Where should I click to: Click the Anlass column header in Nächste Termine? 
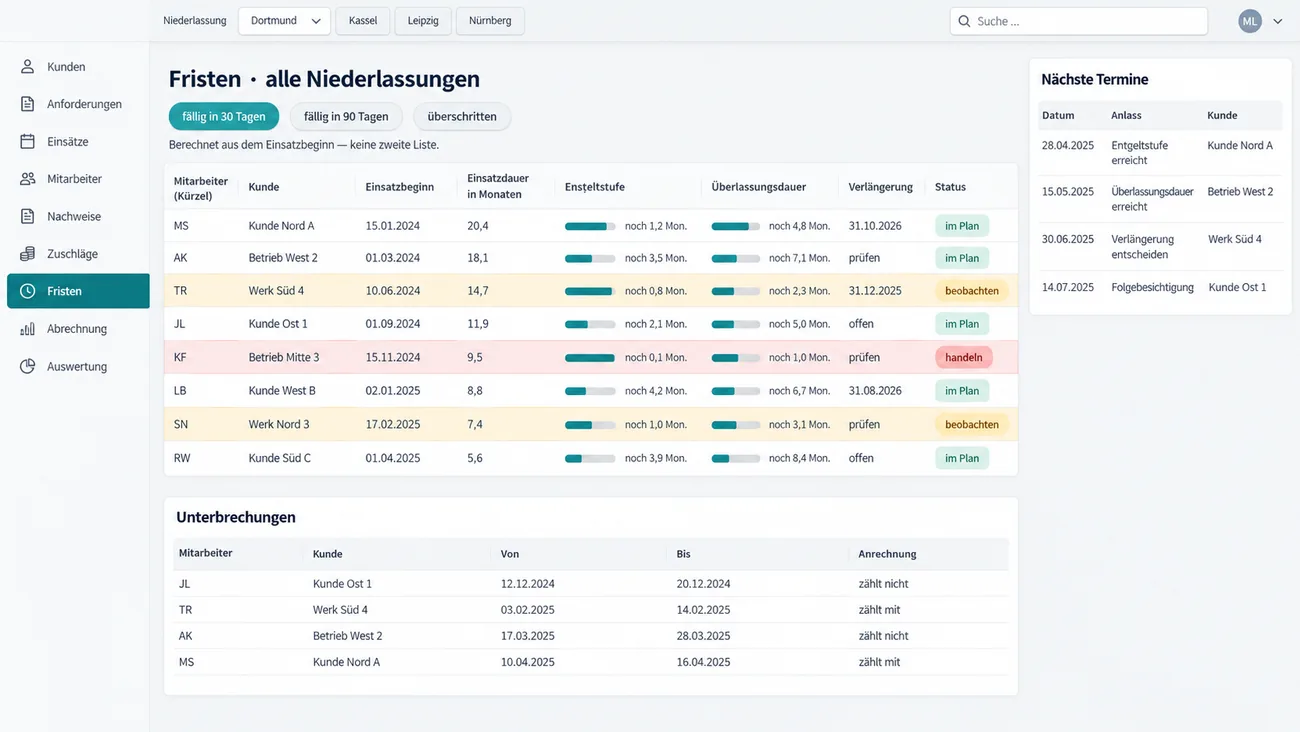[1126, 116]
